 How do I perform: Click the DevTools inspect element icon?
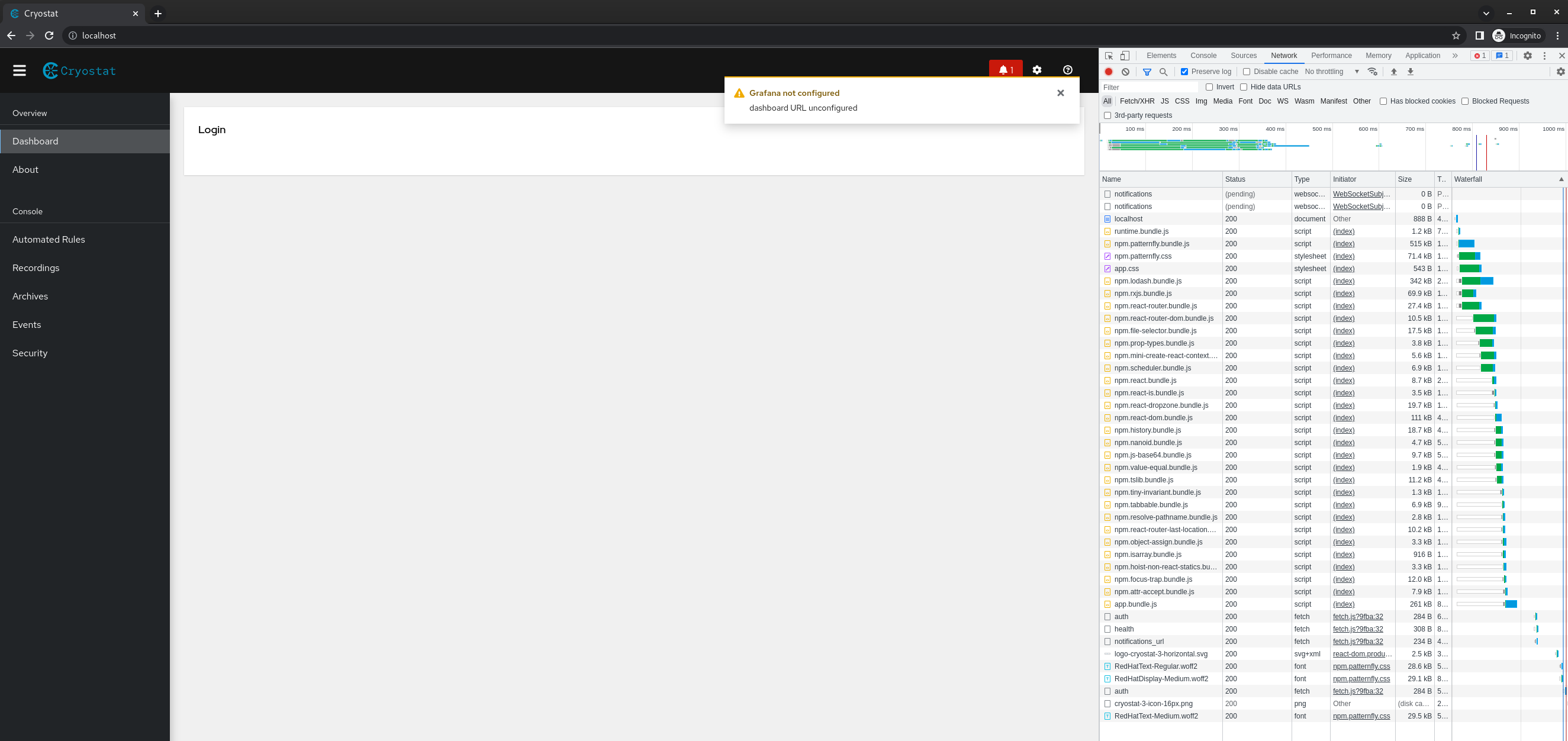tap(1109, 56)
